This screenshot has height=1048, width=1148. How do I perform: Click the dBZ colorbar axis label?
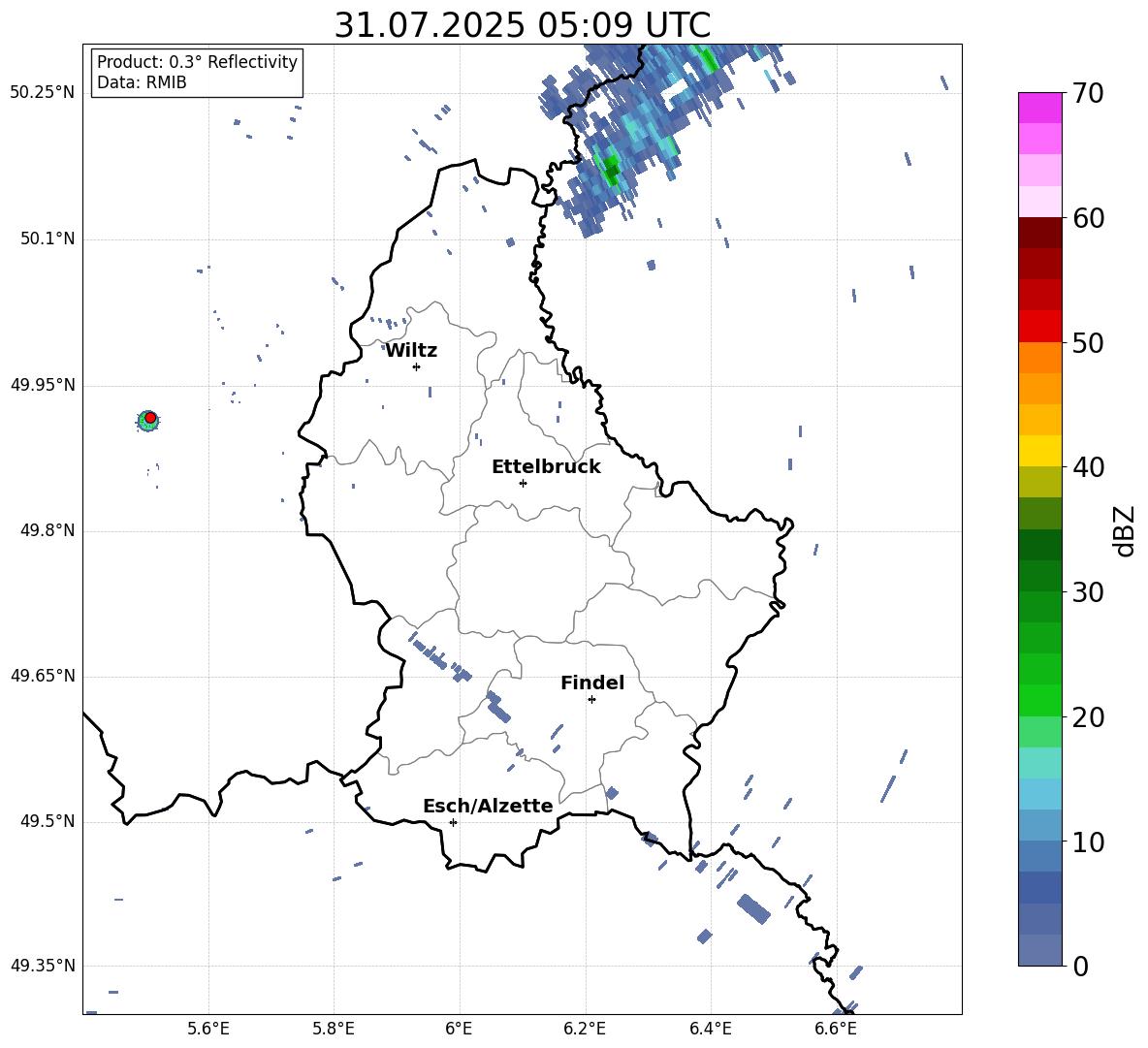[x=1126, y=530]
